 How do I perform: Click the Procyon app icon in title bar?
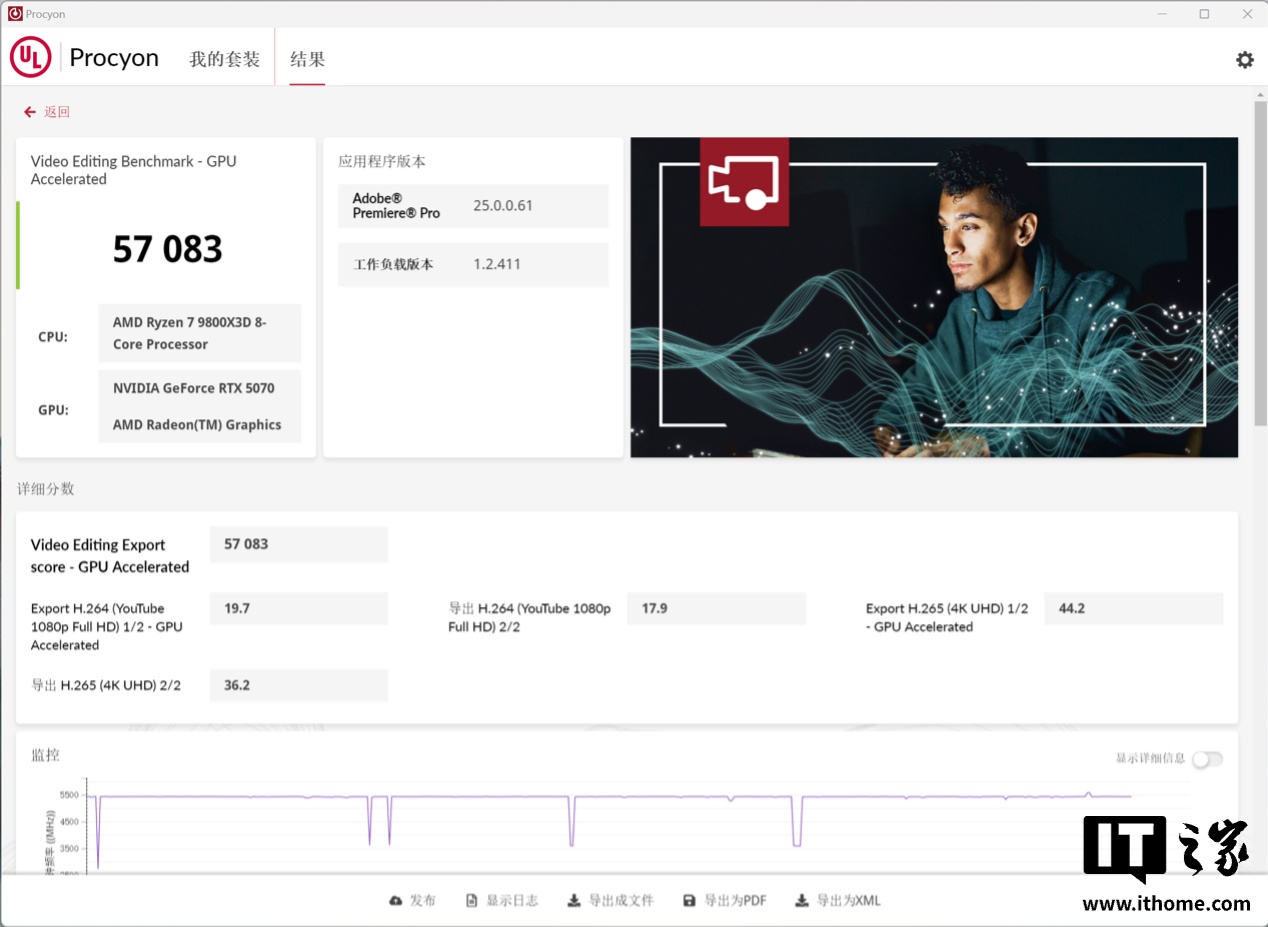[x=14, y=14]
